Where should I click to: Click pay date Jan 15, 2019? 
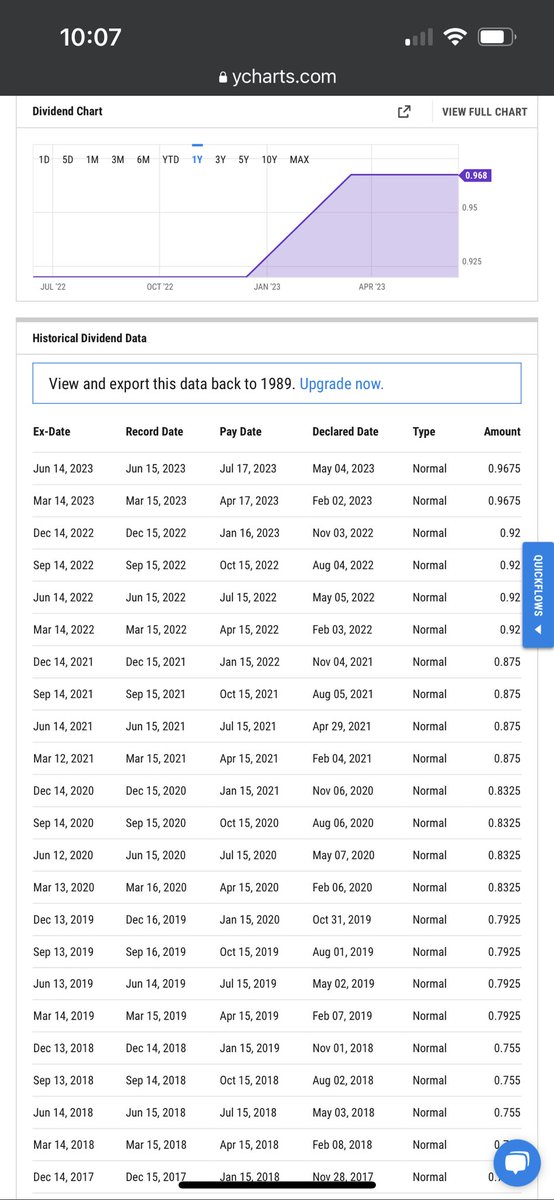point(249,1048)
